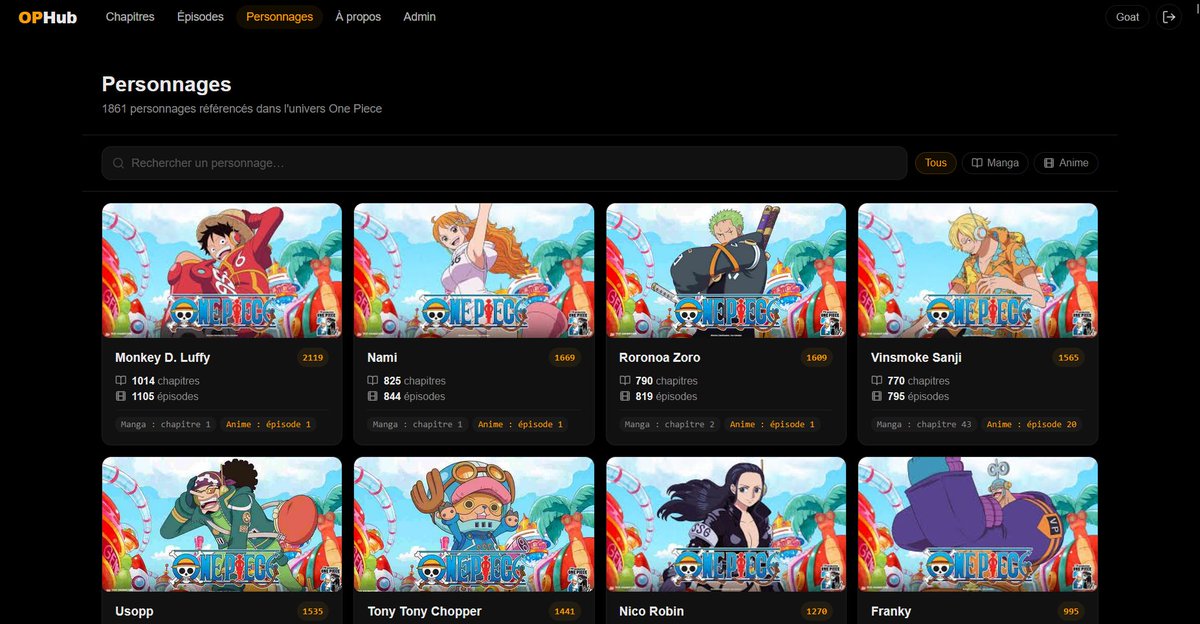
Task: Click the '790 chapitres' text
Action: [667, 381]
